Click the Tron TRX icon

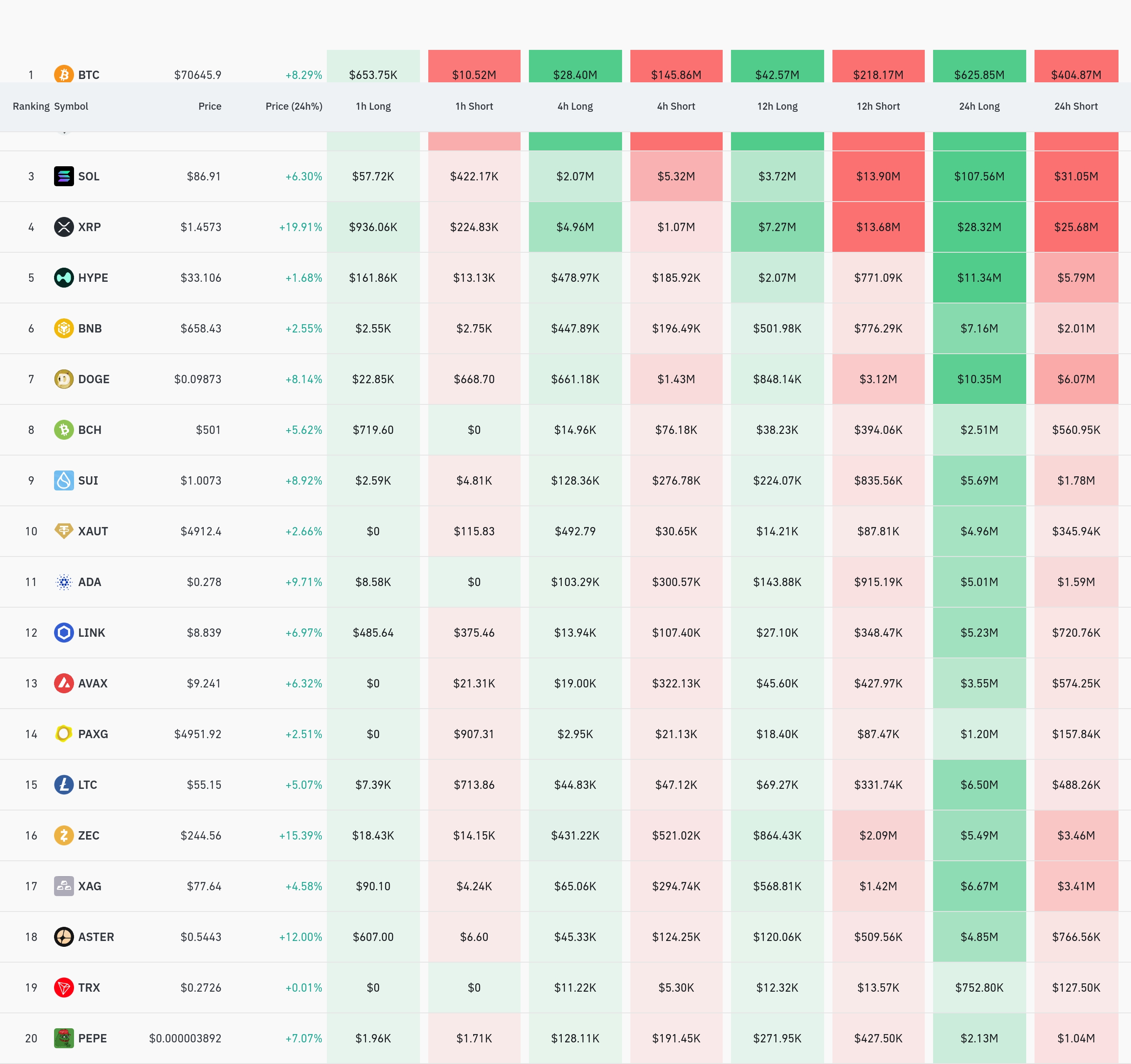click(64, 987)
